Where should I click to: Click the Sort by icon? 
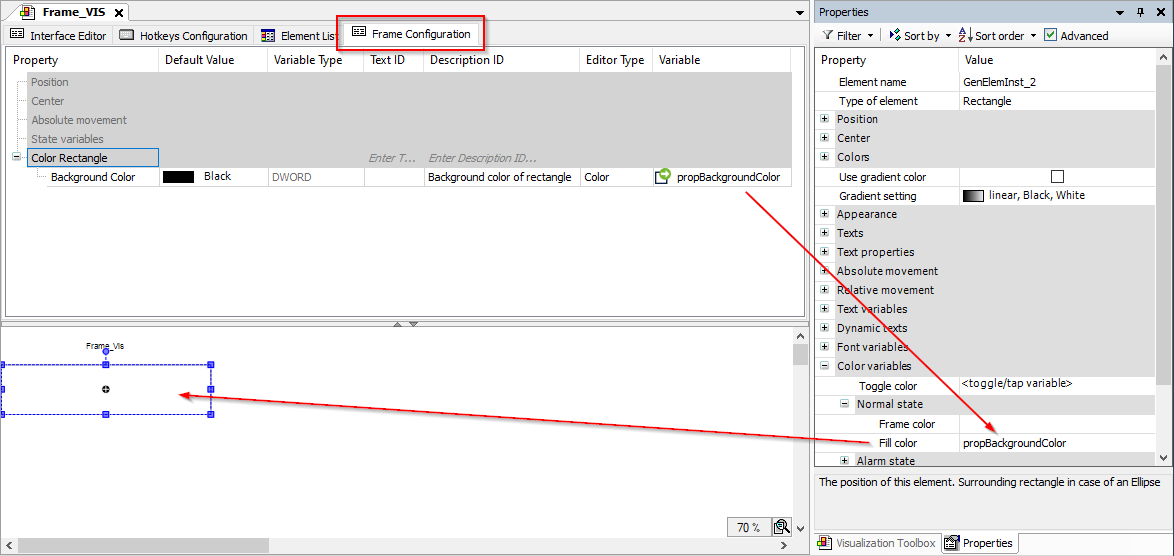pos(895,35)
